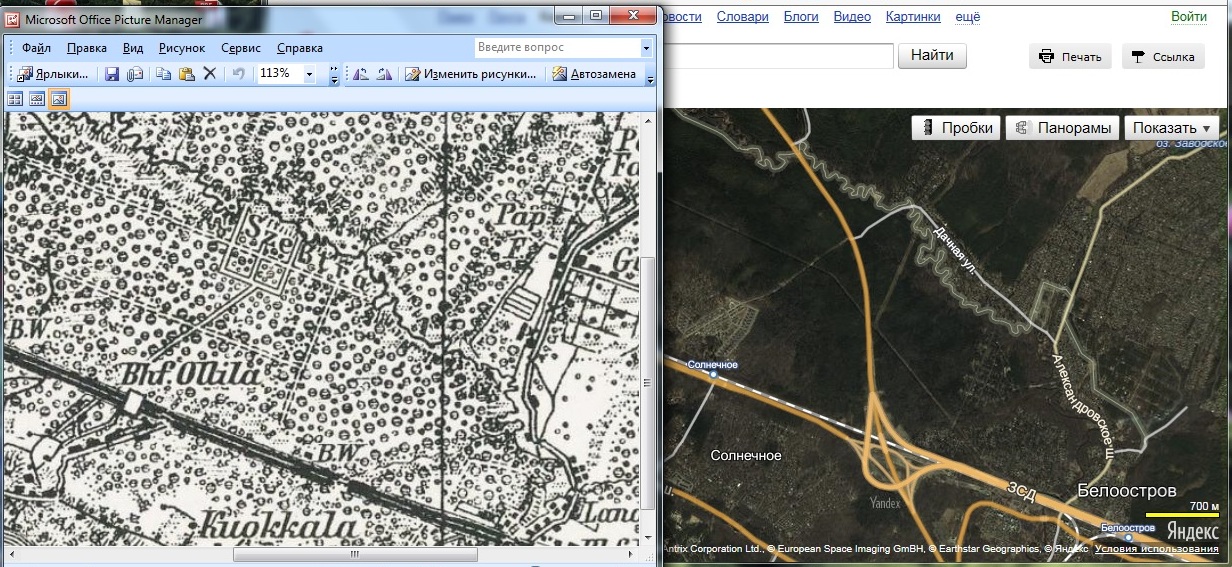Click the 'Пробки' traffic button

coord(956,128)
